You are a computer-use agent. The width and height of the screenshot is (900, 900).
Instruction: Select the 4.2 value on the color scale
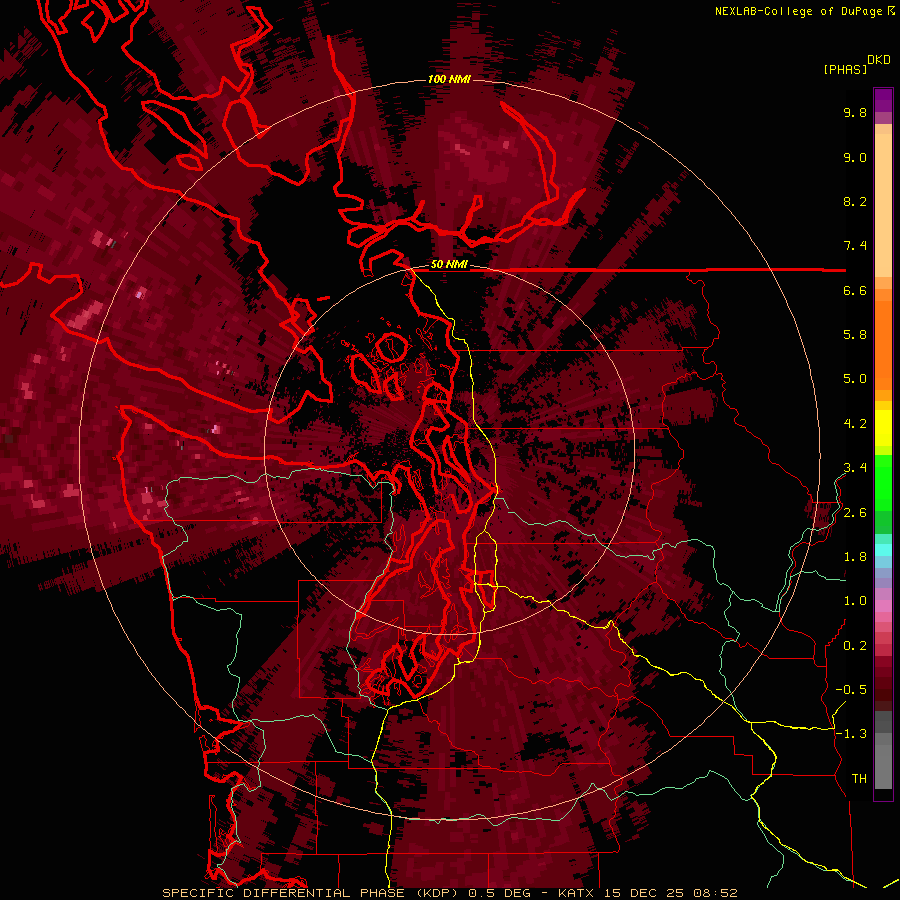coord(855,424)
